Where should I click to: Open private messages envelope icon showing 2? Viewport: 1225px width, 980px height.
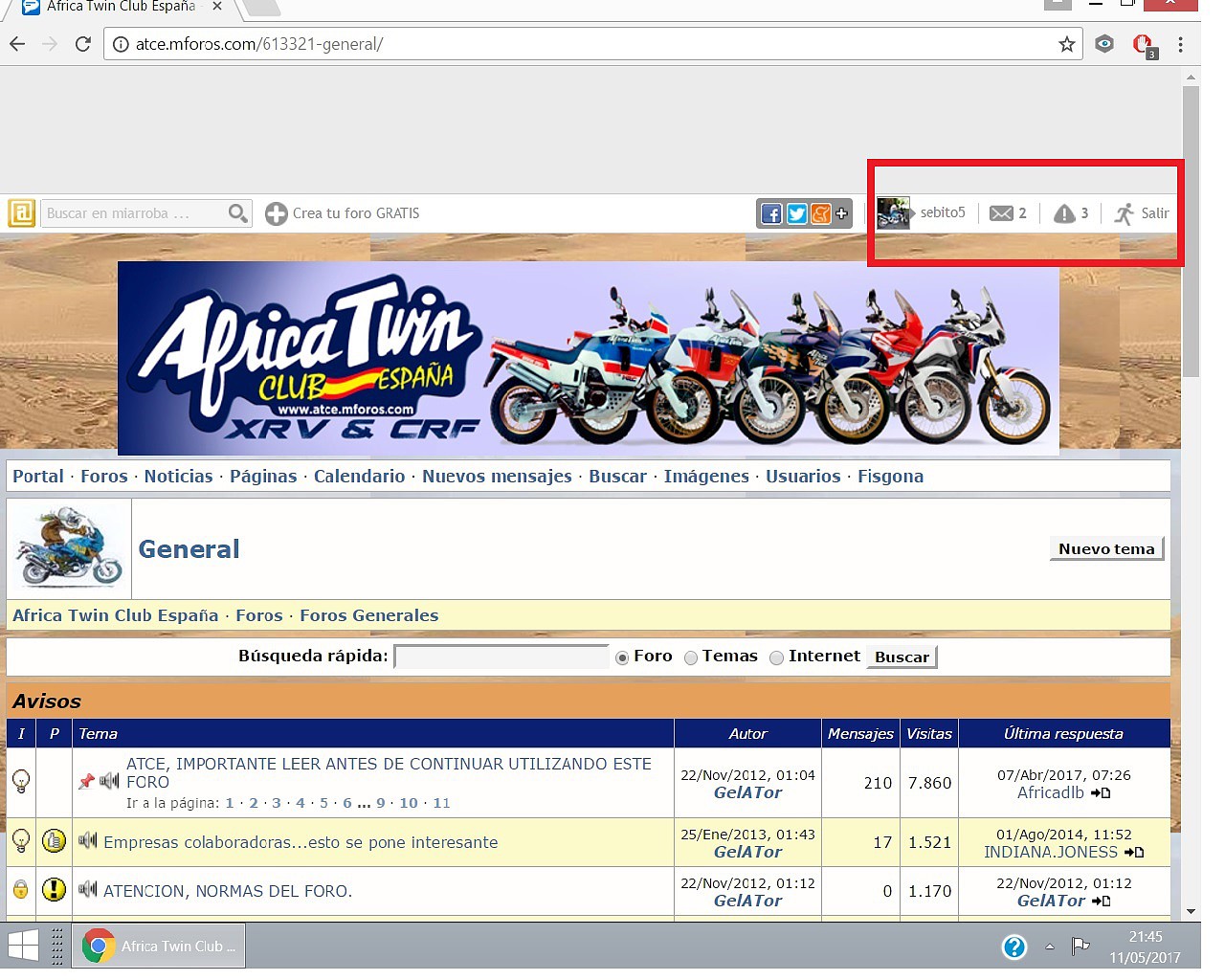point(1001,213)
